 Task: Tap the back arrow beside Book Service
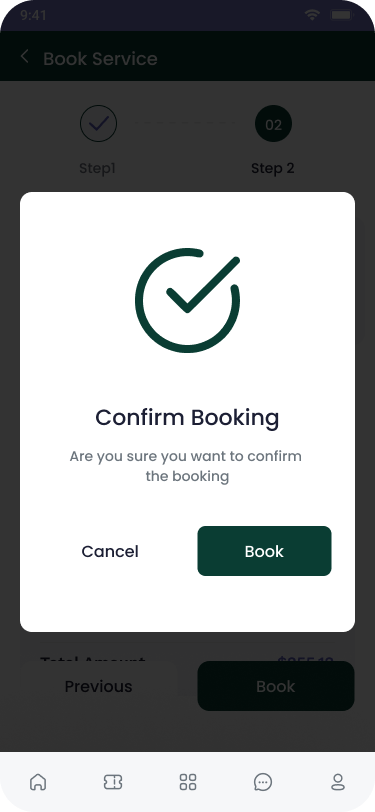point(24,56)
